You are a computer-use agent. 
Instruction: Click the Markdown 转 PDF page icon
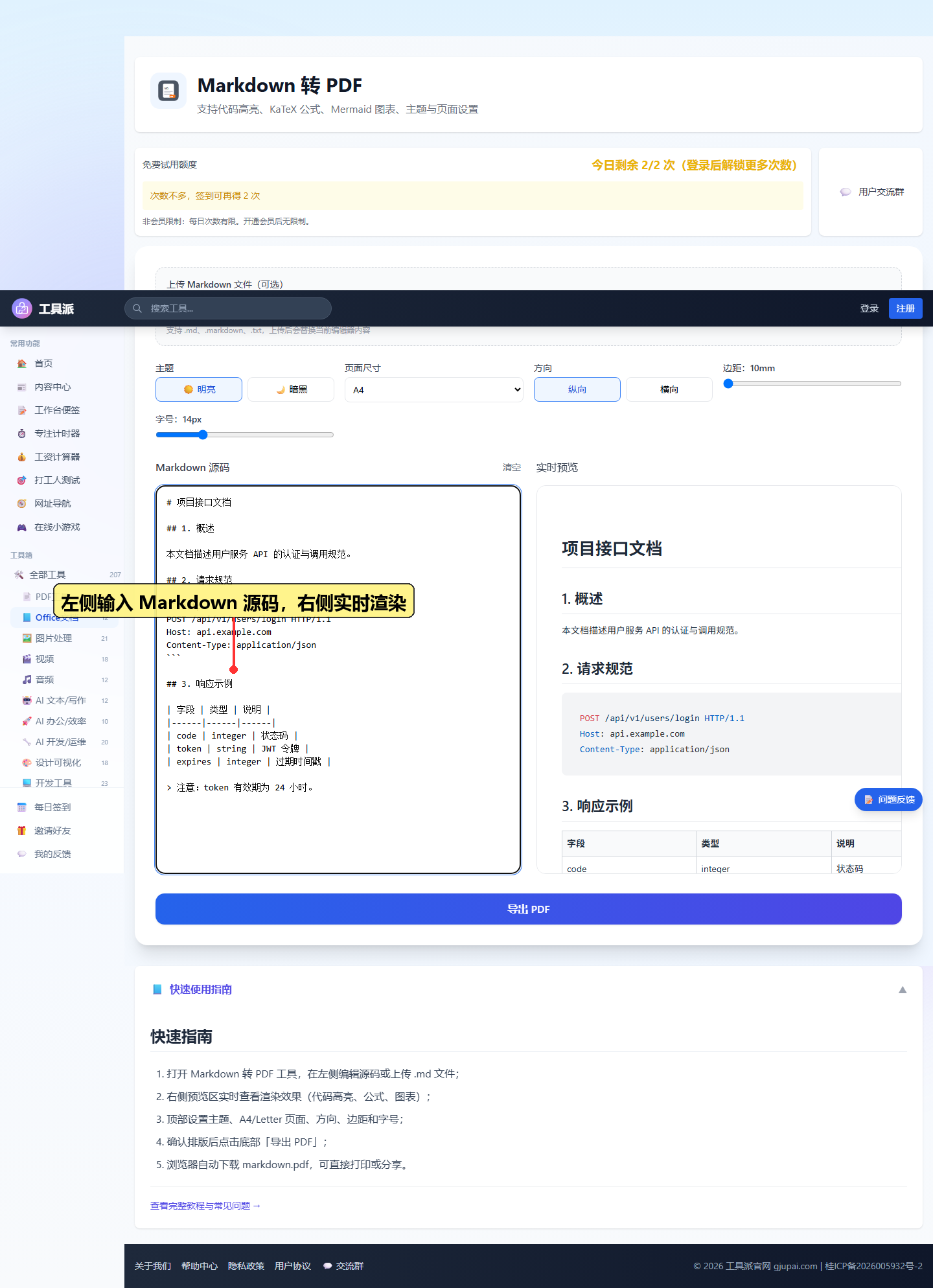tap(168, 91)
